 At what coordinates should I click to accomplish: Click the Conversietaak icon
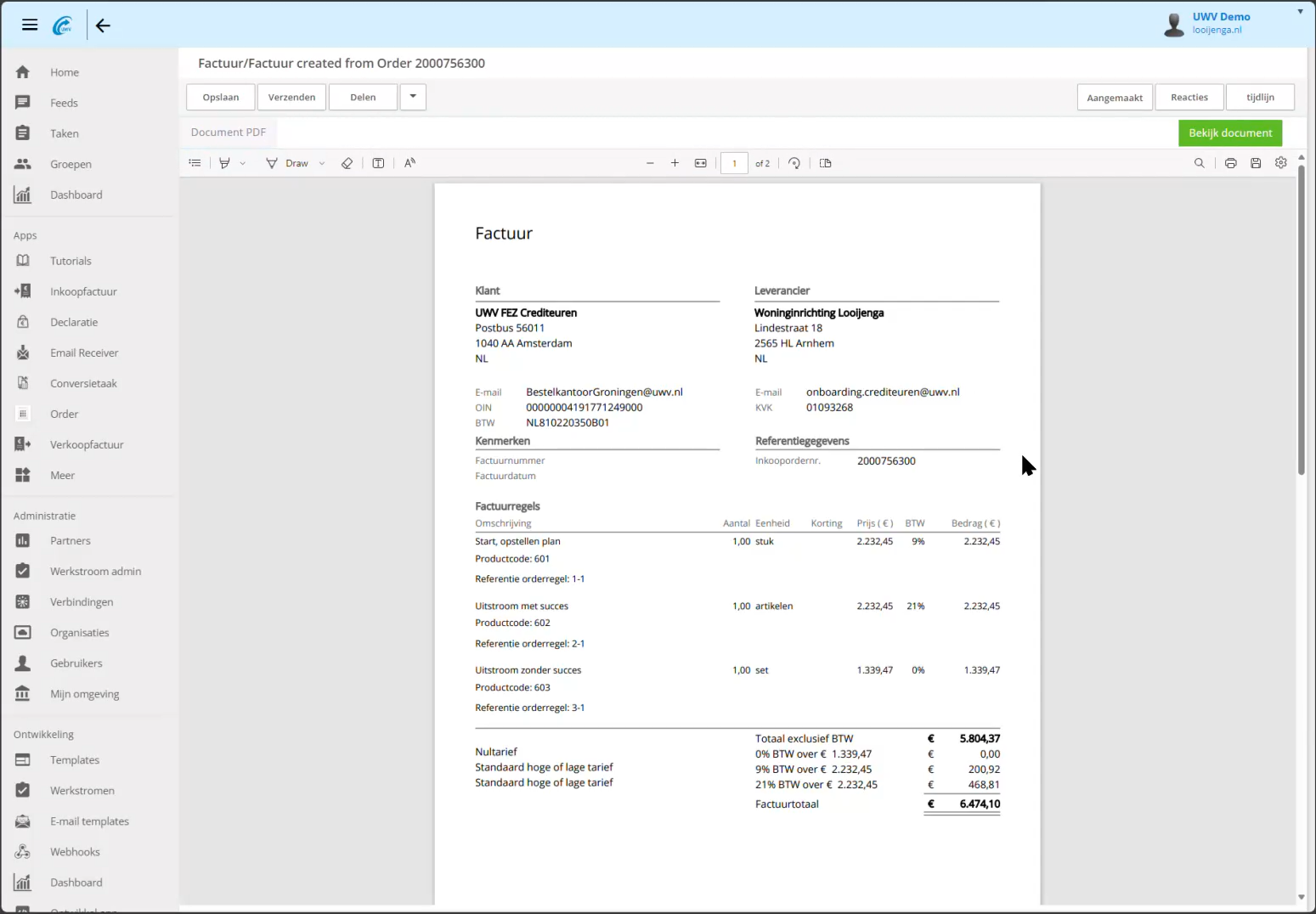23,383
